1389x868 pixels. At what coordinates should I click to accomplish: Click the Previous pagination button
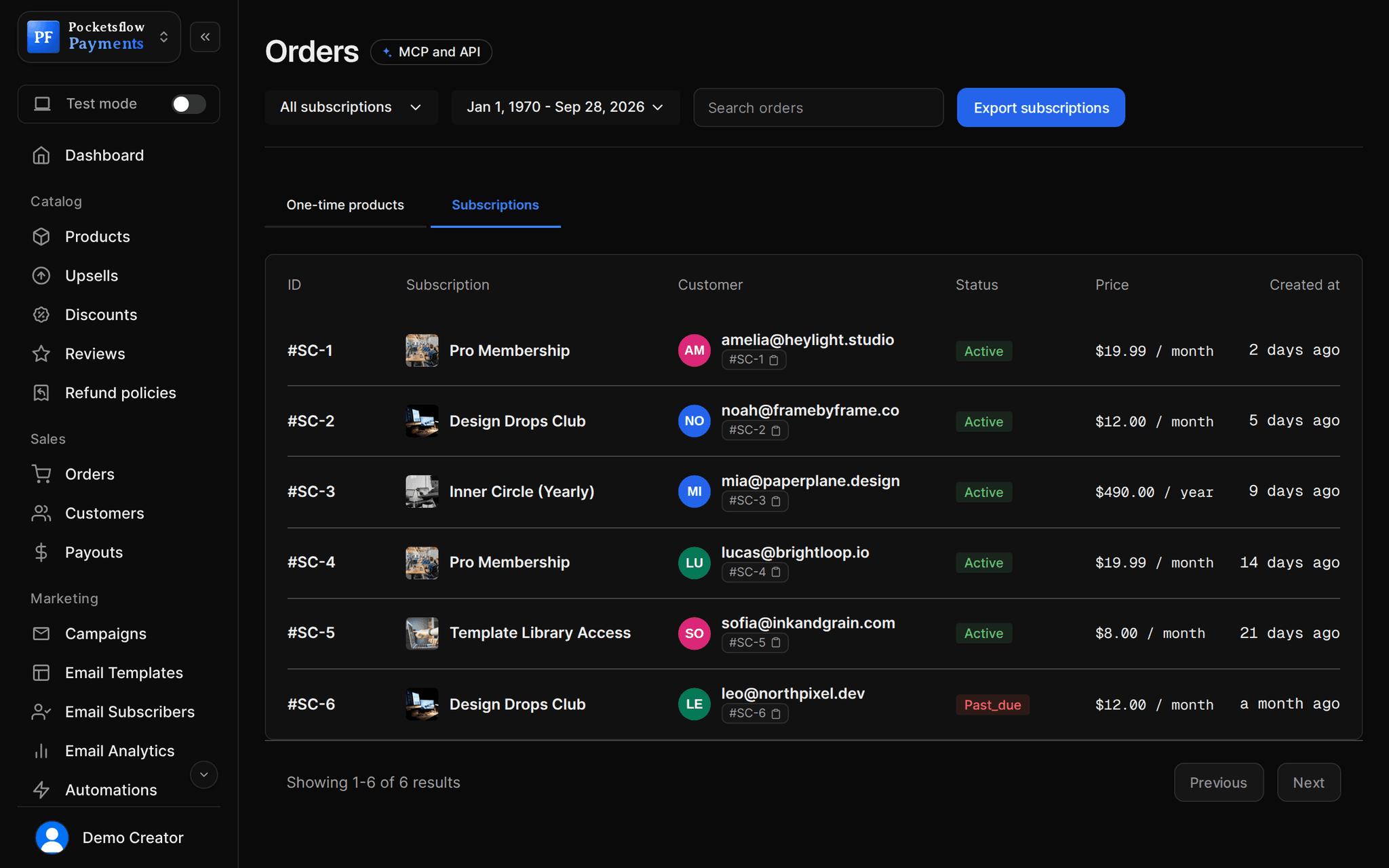tap(1219, 783)
